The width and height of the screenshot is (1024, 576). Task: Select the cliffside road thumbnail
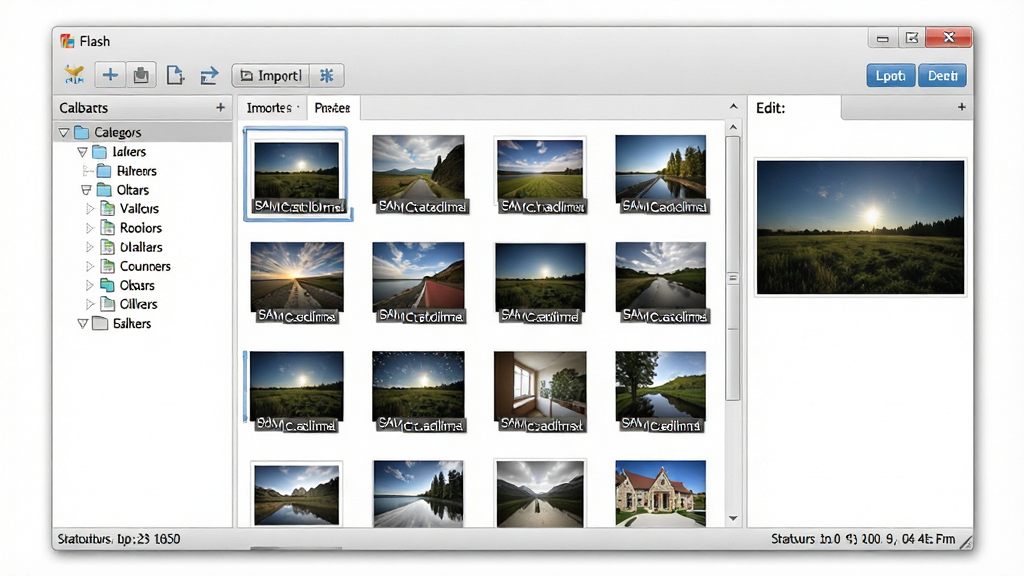coord(419,174)
